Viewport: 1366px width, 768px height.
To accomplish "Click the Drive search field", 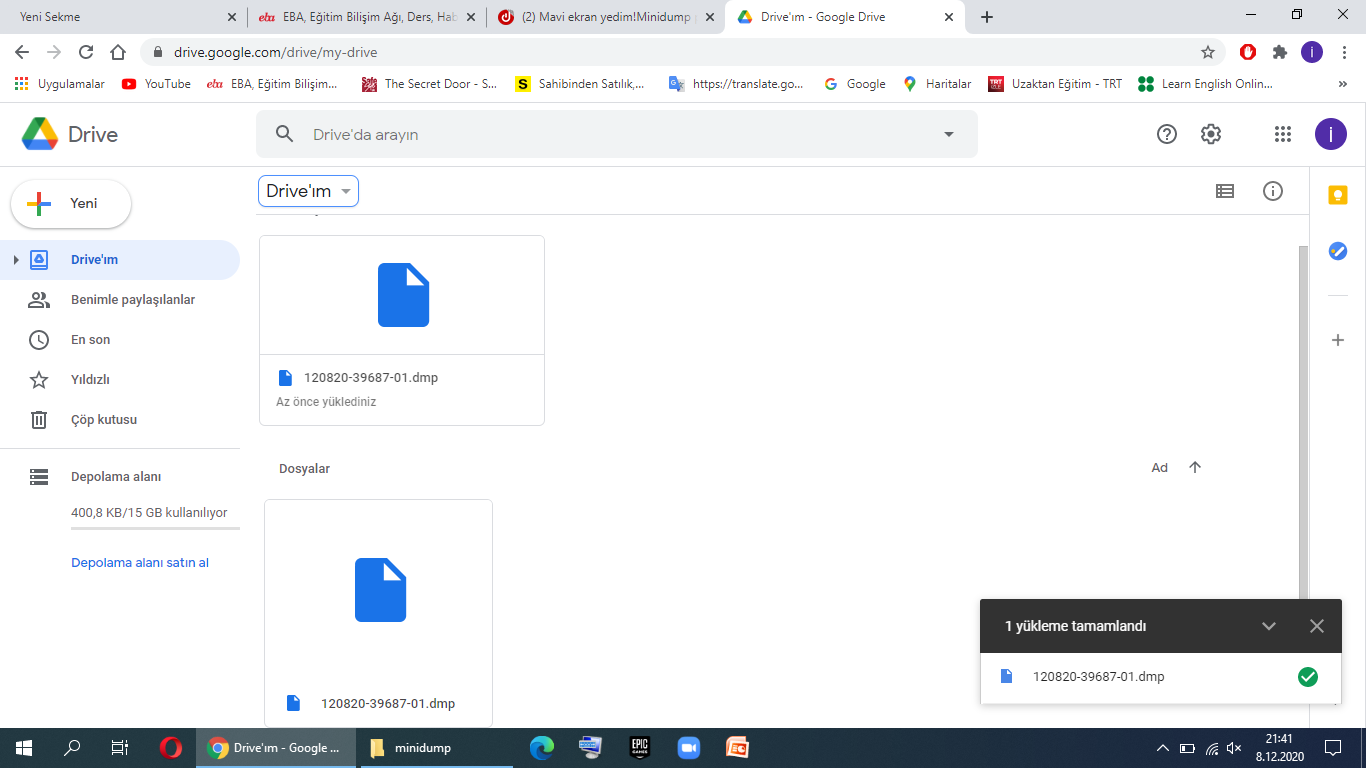I will pyautogui.click(x=617, y=134).
